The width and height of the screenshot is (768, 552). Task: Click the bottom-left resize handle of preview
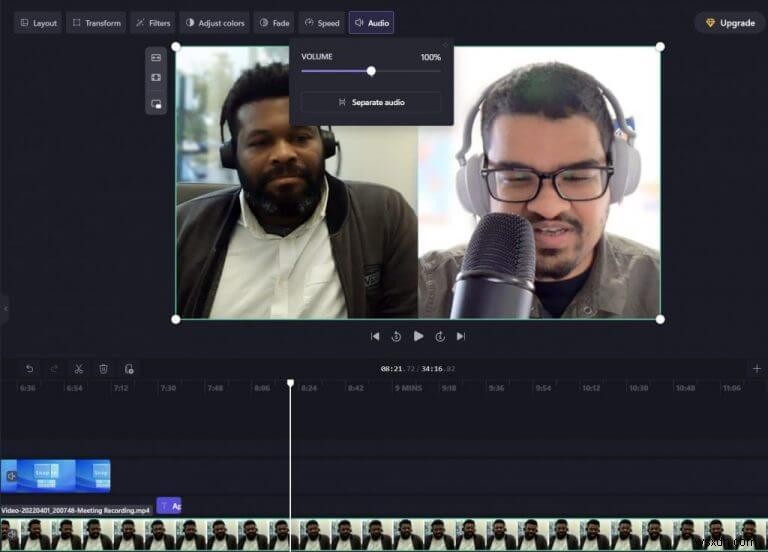pyautogui.click(x=176, y=320)
